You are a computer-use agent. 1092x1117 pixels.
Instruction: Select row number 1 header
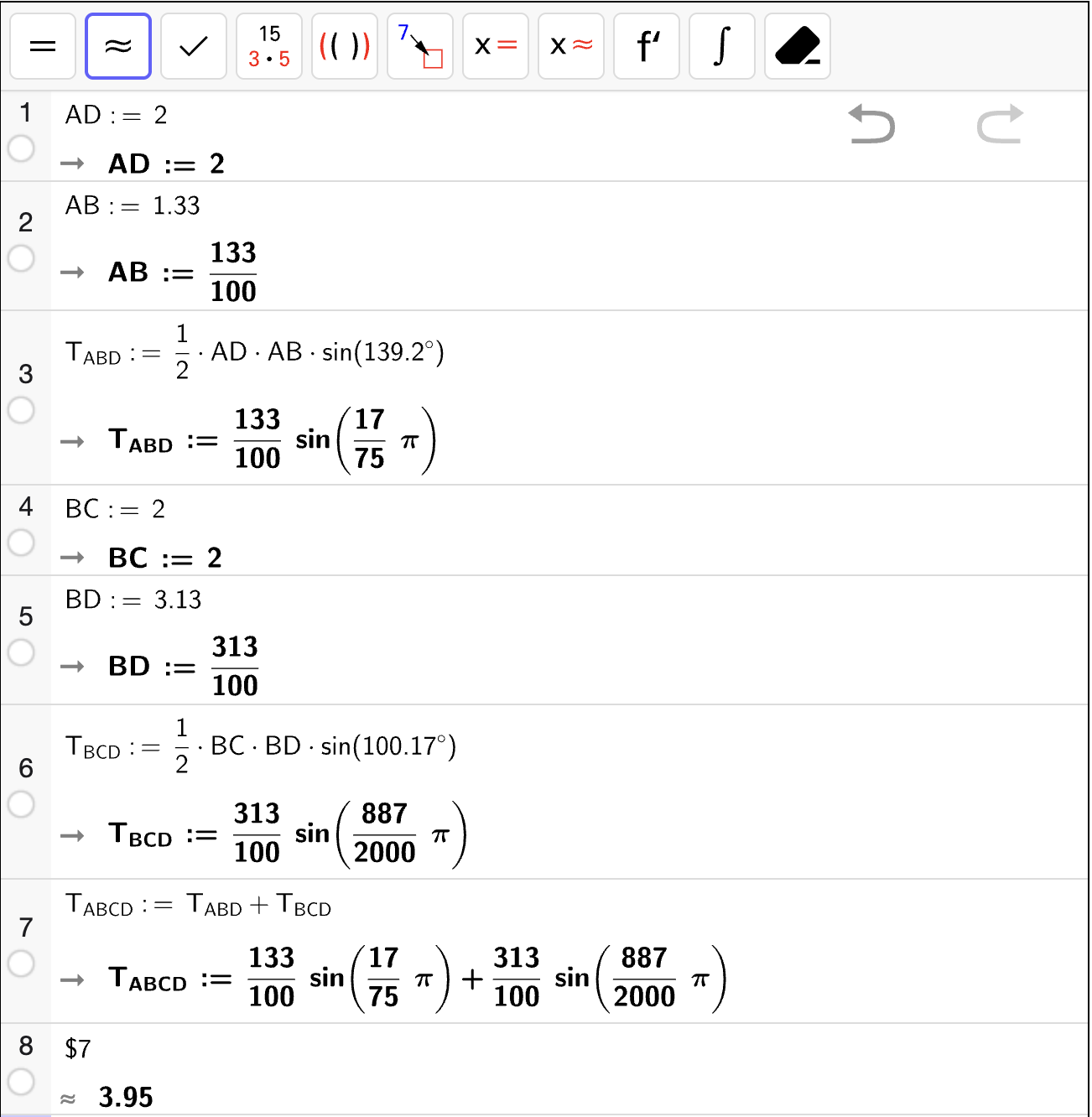point(26,112)
